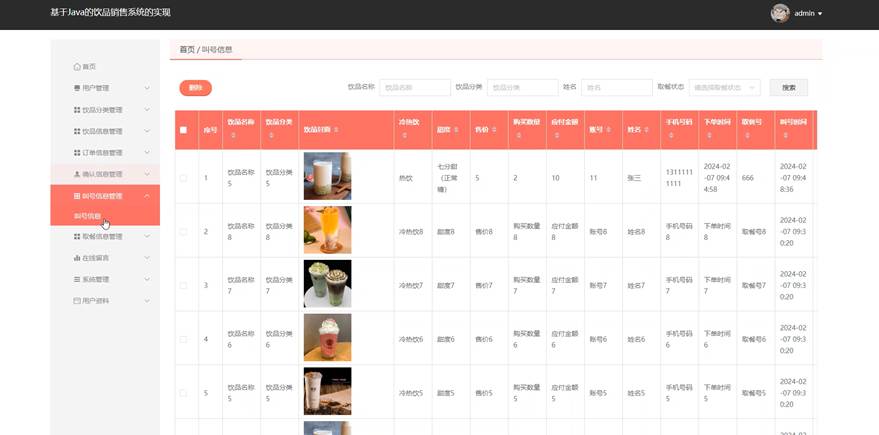This screenshot has width=879, height=435.
Task: Open row 1 milk tea cover image
Action: (x=327, y=176)
